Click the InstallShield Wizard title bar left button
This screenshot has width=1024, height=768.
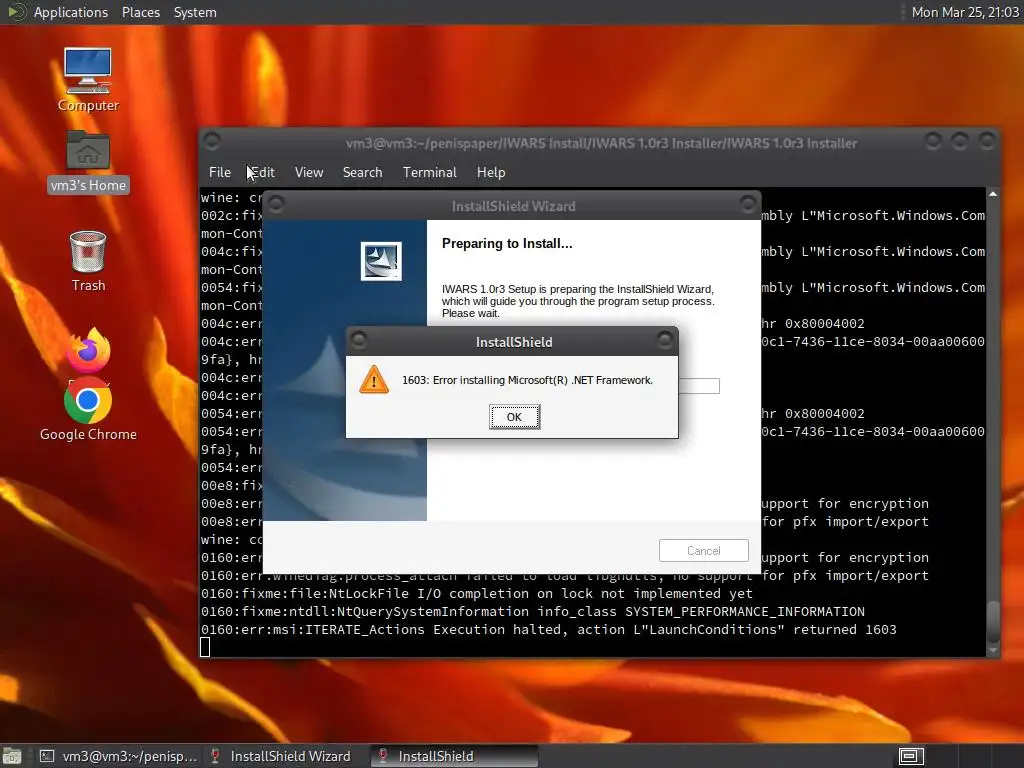tap(276, 204)
